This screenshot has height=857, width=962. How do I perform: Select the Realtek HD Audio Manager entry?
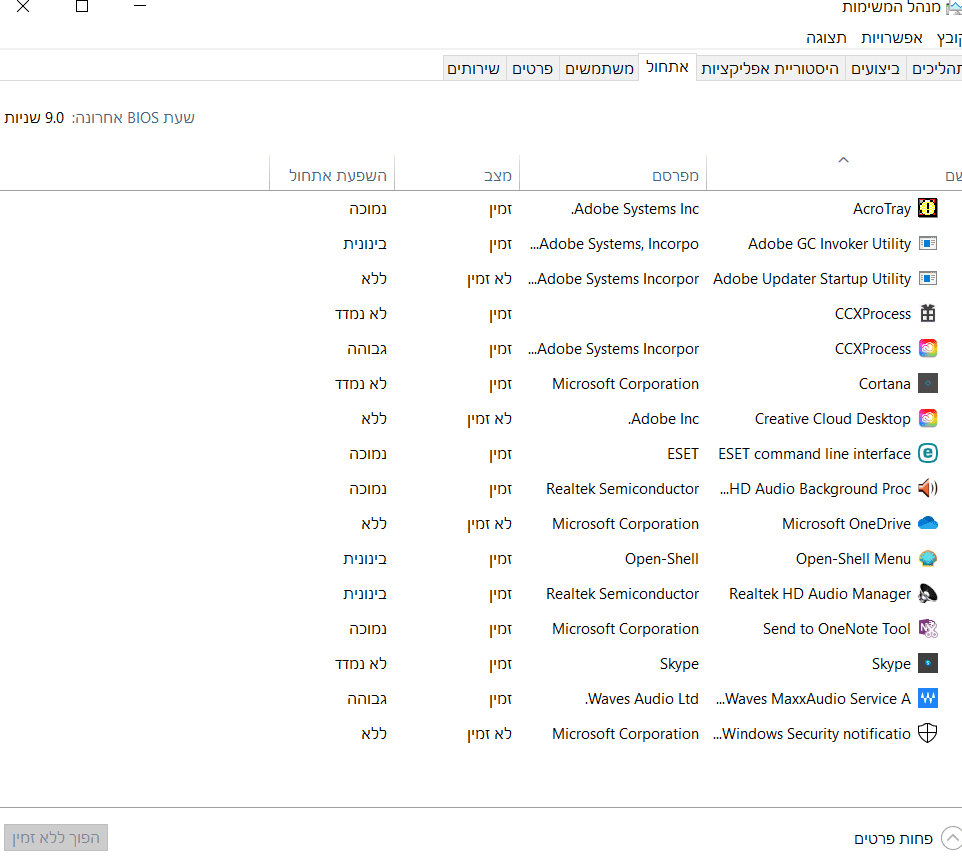820,594
